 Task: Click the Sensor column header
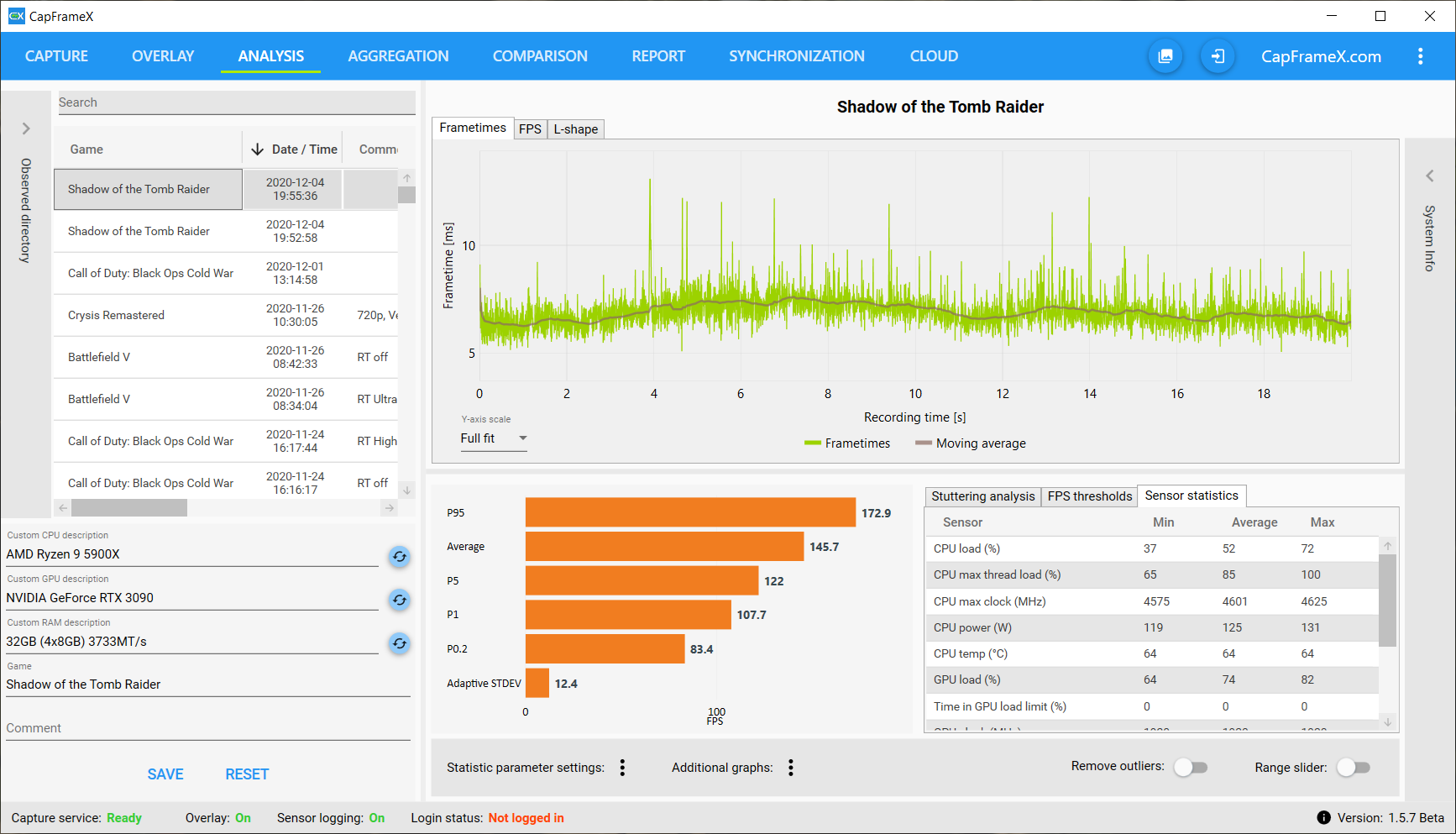coord(962,522)
